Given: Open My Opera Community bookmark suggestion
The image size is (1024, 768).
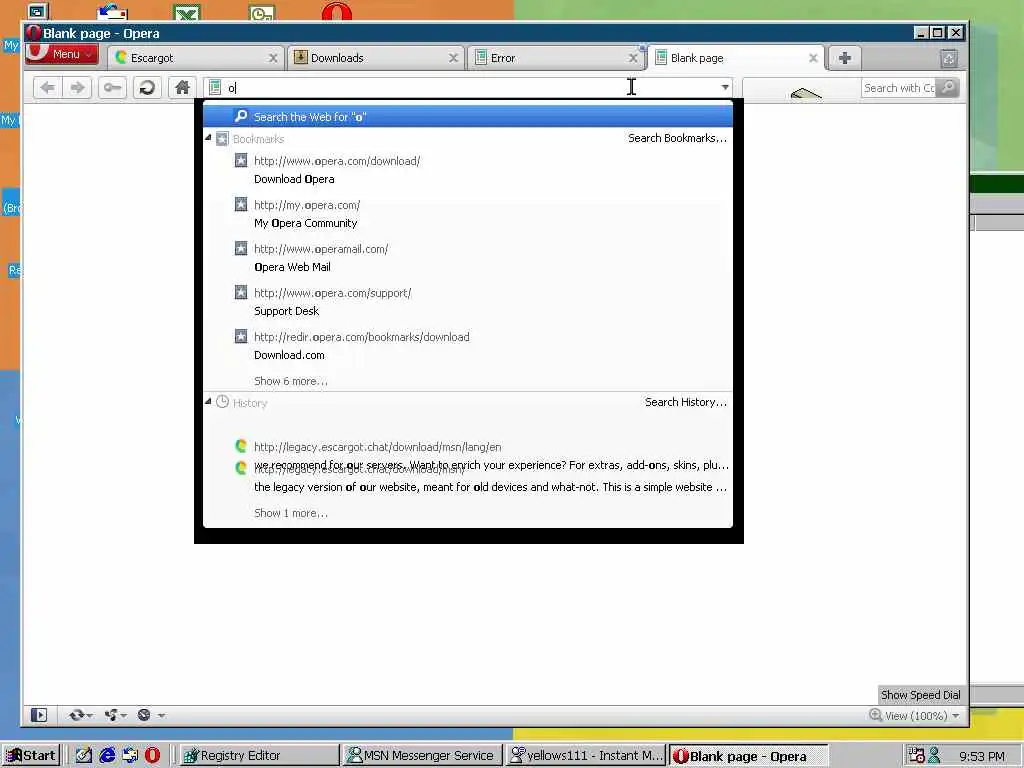Looking at the screenshot, I should 468,214.
